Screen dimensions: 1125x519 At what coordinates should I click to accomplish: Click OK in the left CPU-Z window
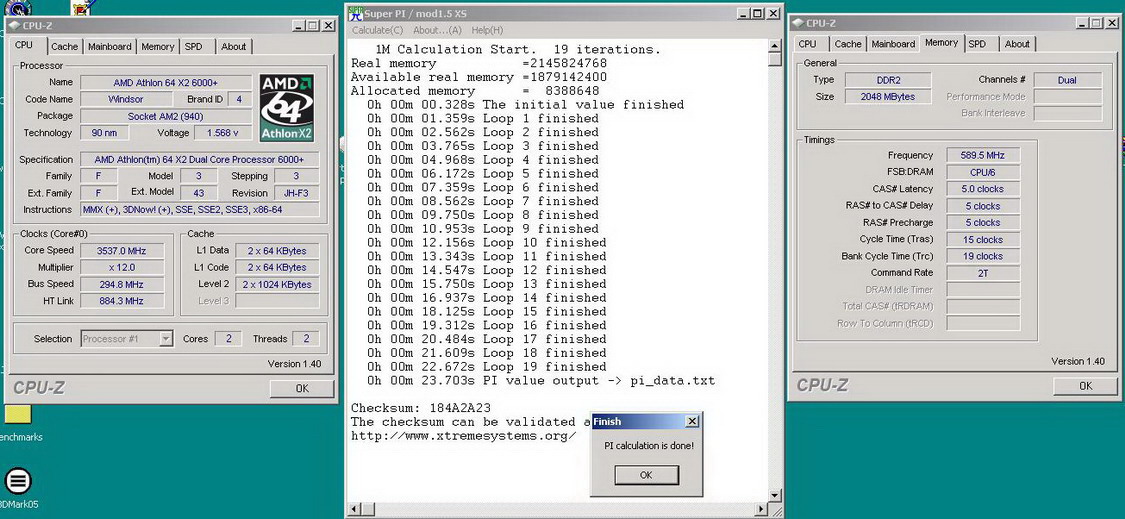point(302,388)
